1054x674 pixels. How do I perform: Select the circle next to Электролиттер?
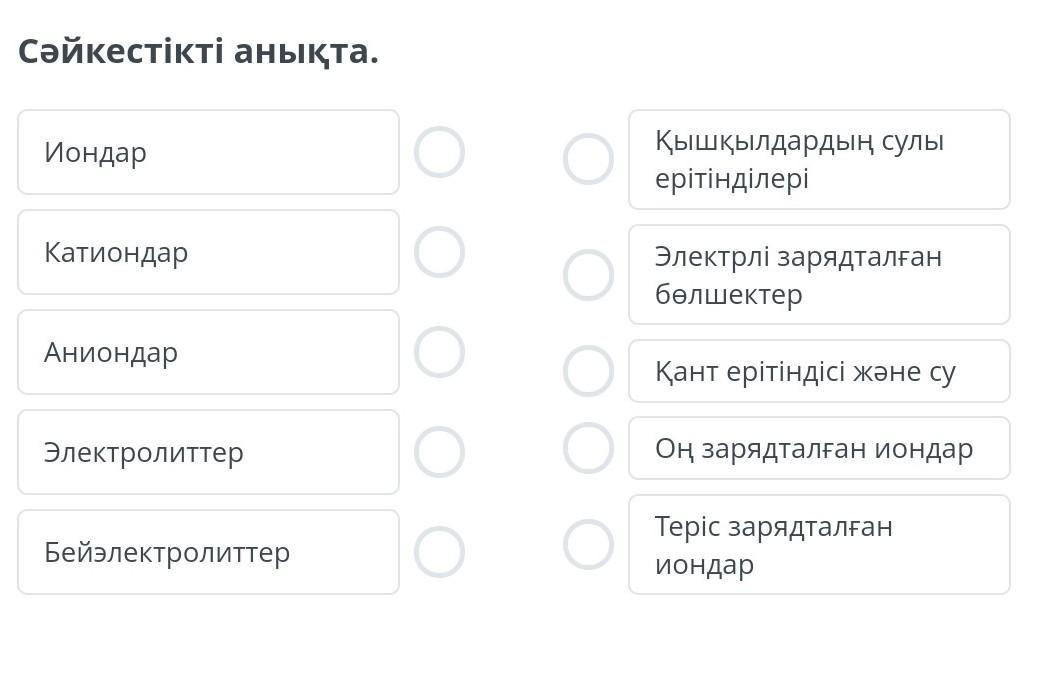tap(439, 452)
